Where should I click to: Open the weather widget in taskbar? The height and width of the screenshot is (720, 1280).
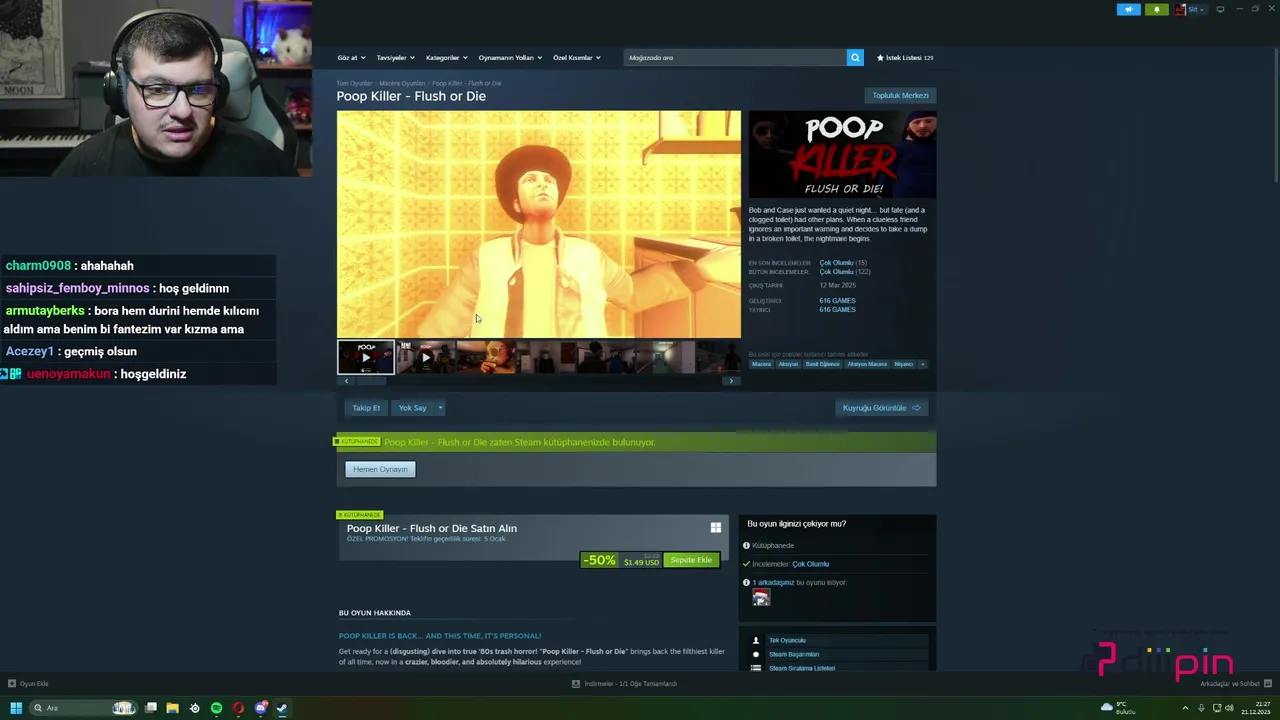point(1118,708)
